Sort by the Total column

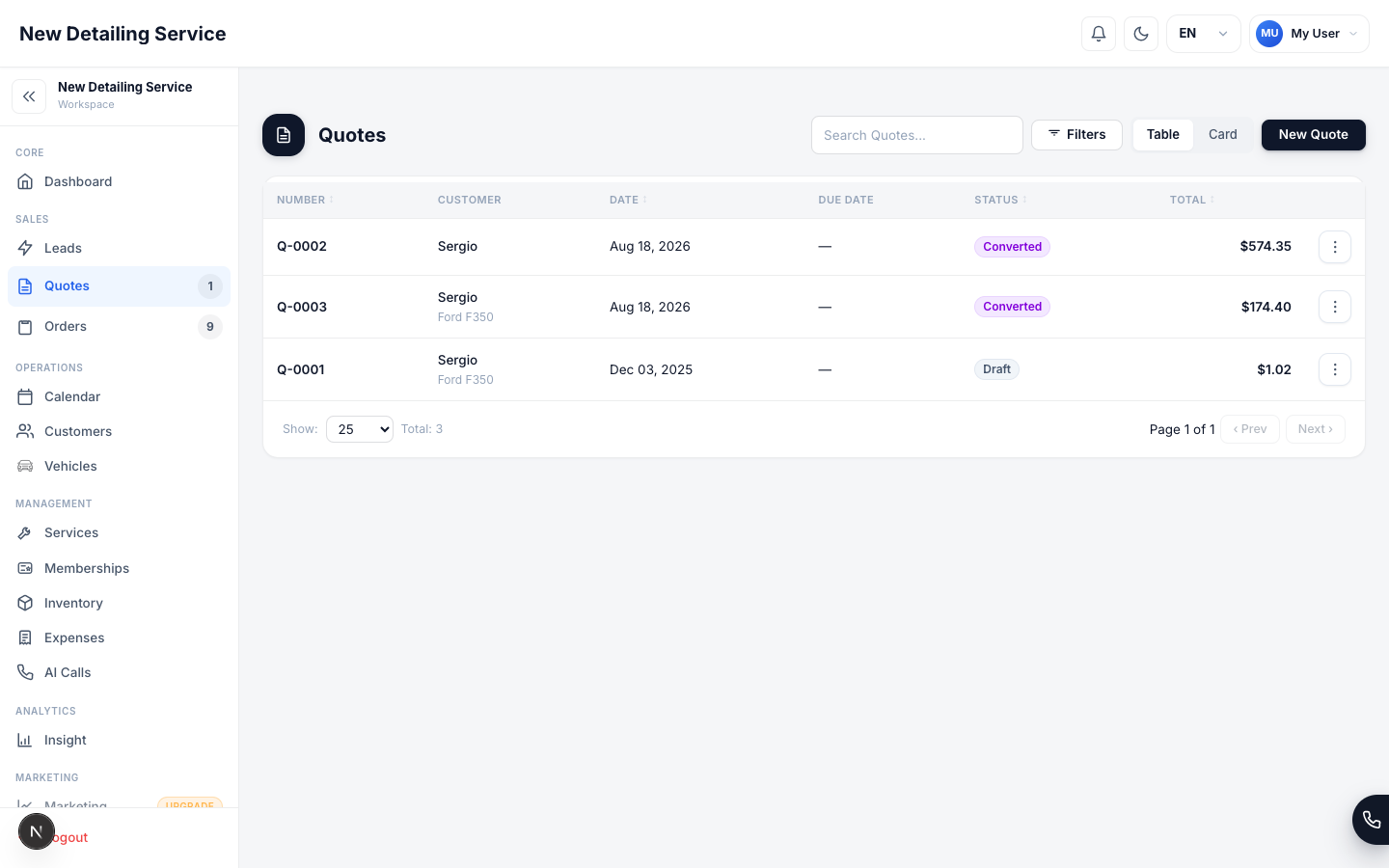click(1192, 200)
